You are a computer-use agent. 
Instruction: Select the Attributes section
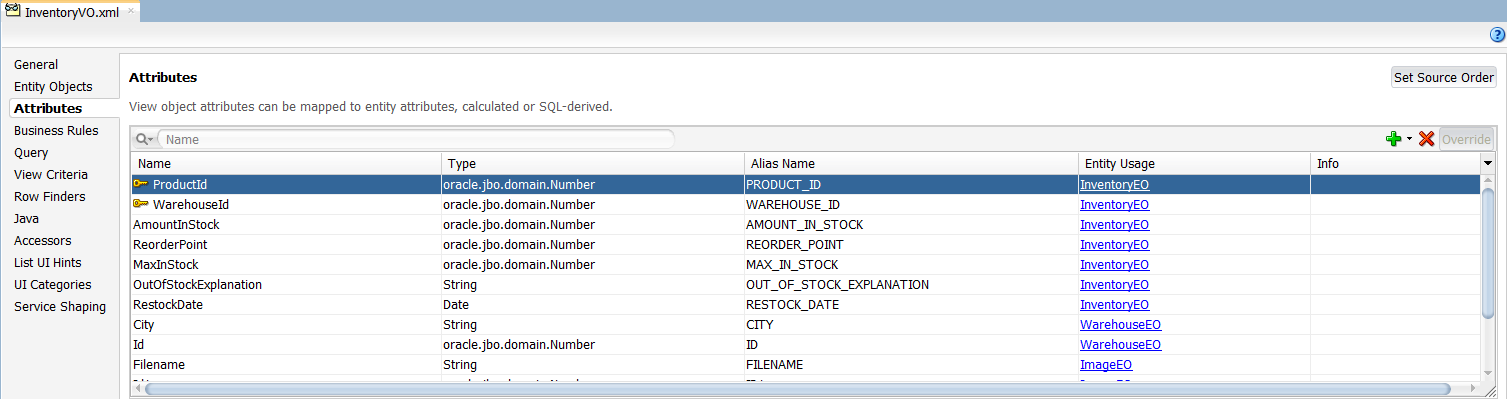coord(48,108)
